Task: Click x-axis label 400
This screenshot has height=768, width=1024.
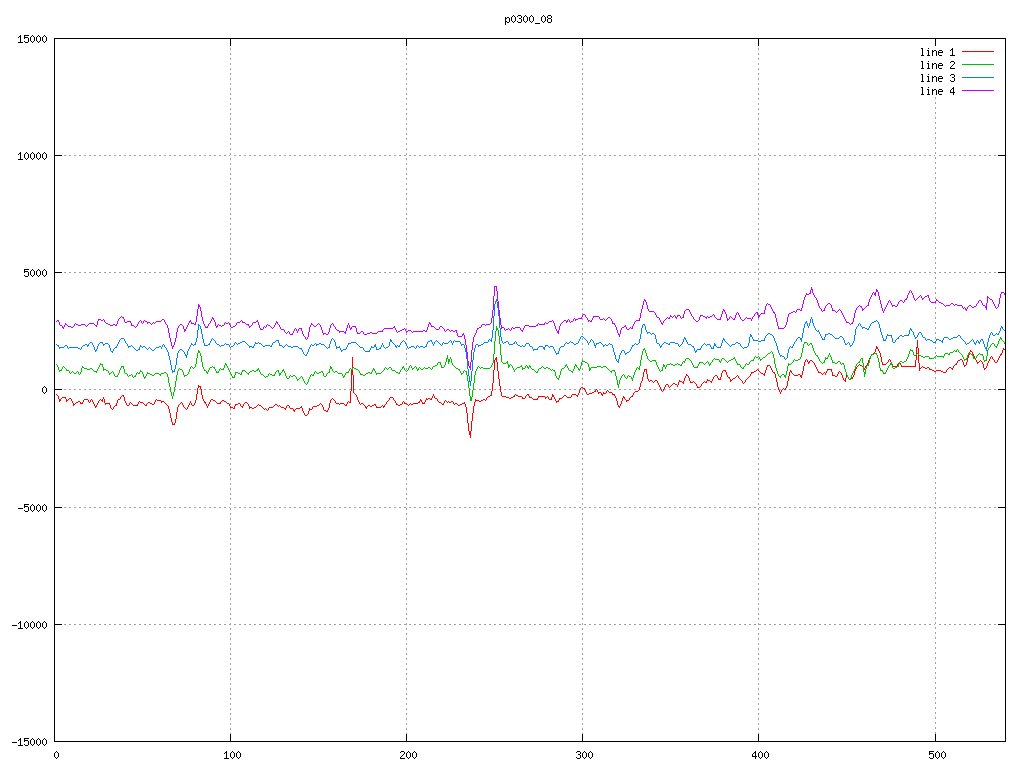Action: pos(761,756)
